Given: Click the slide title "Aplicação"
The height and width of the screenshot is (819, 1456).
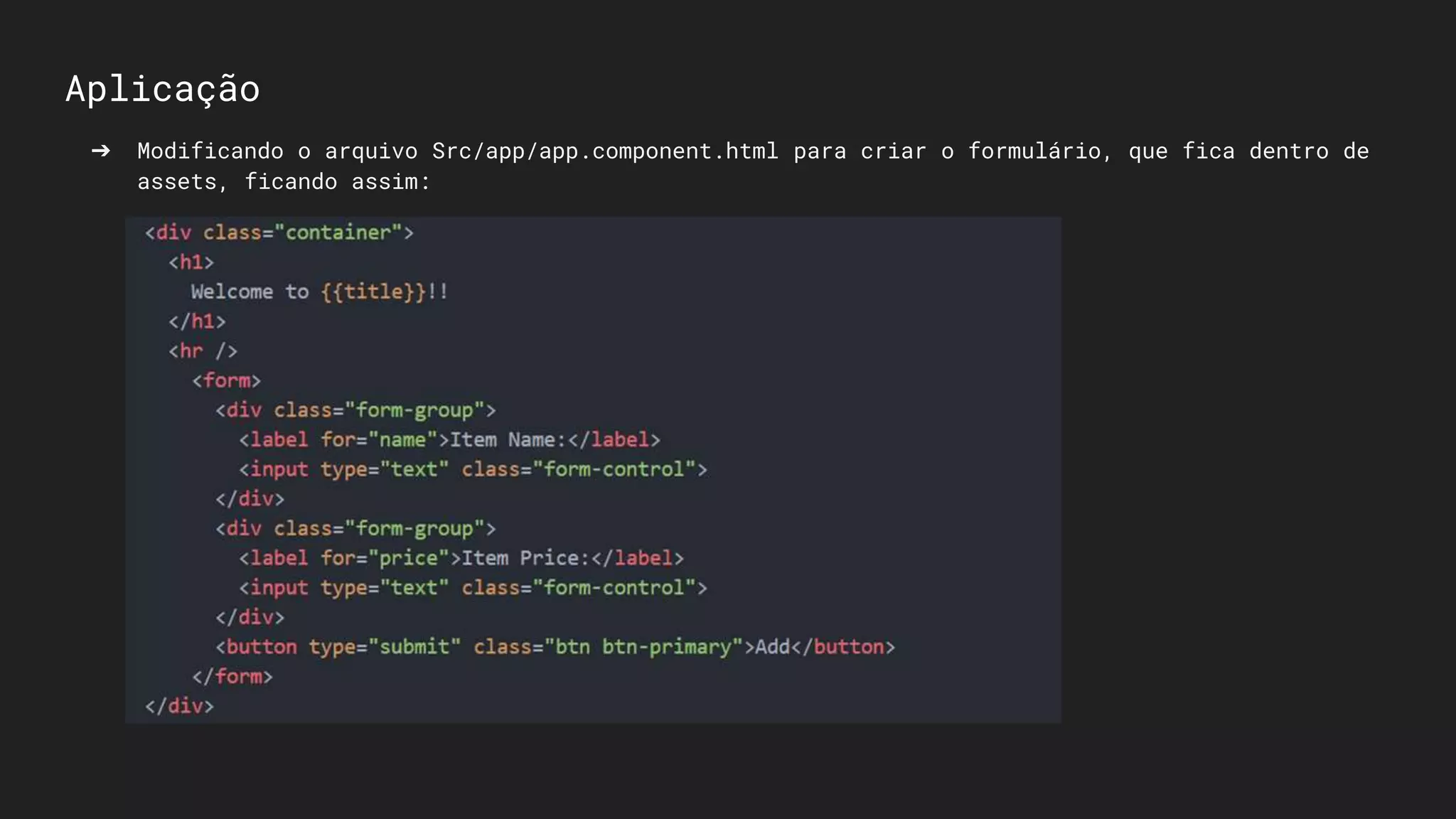Looking at the screenshot, I should 163,90.
